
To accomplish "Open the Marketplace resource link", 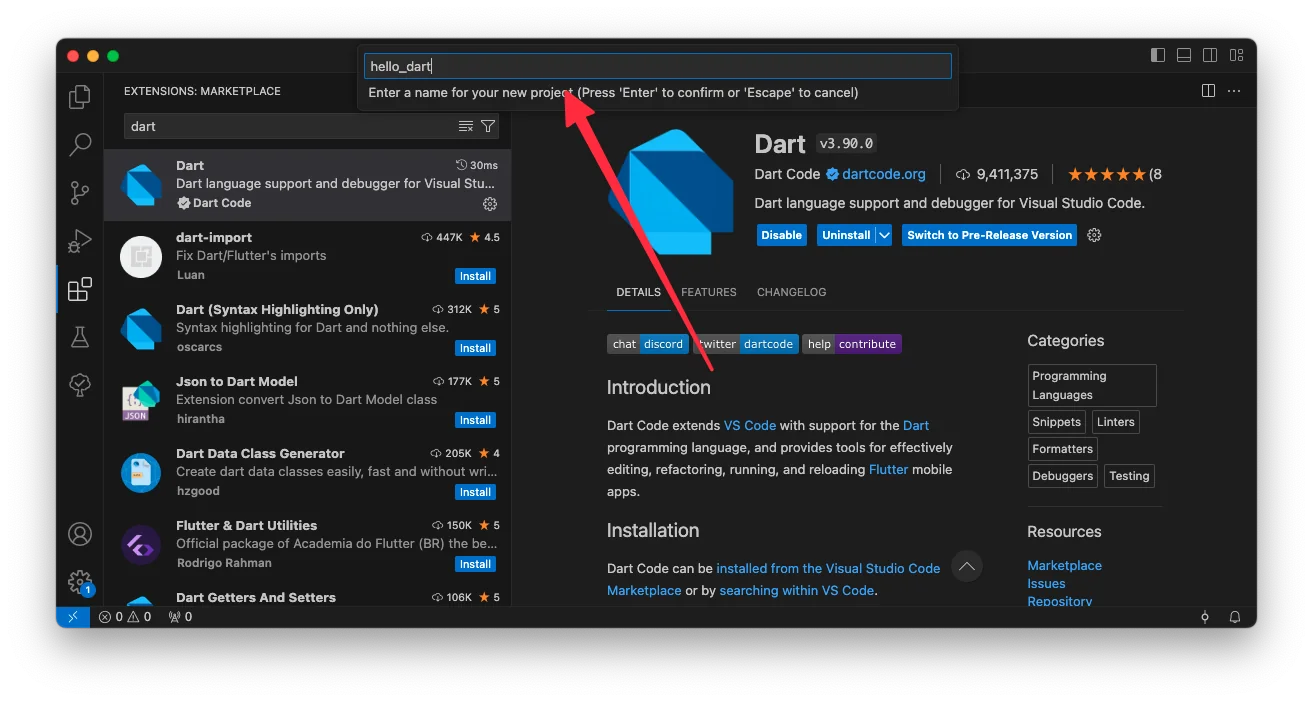I will click(1064, 565).
